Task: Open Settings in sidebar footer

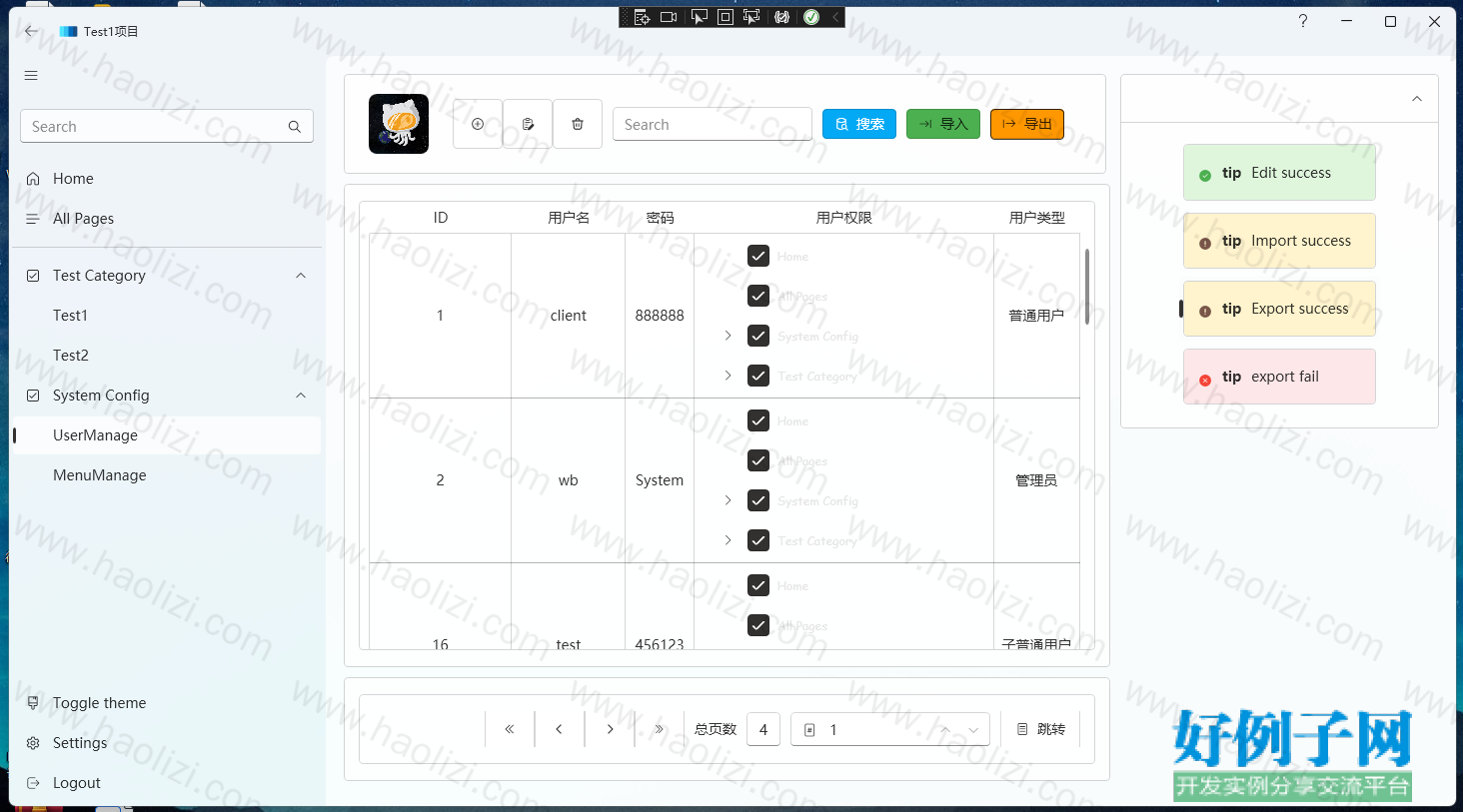Action: tap(166, 743)
